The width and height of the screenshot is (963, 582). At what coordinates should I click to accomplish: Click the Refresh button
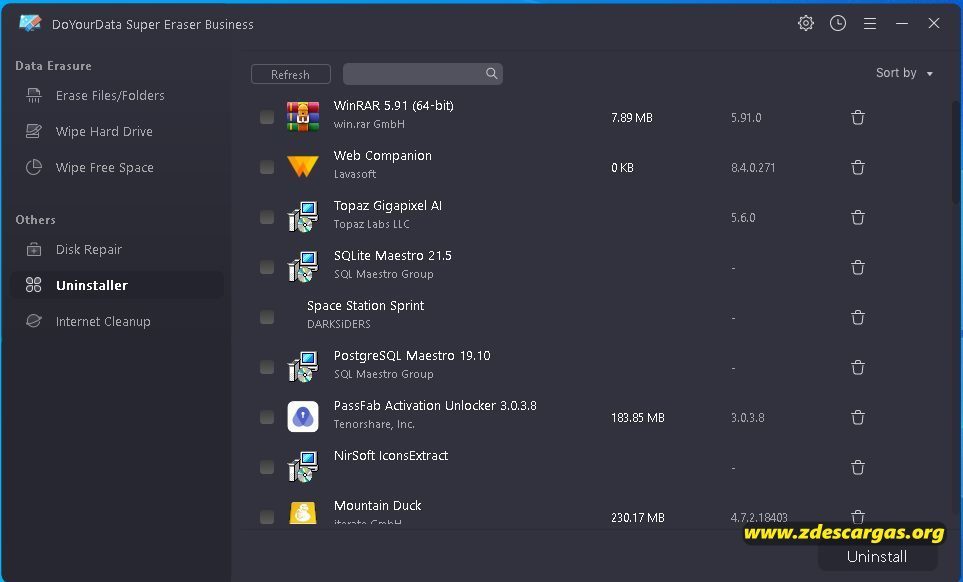[290, 74]
